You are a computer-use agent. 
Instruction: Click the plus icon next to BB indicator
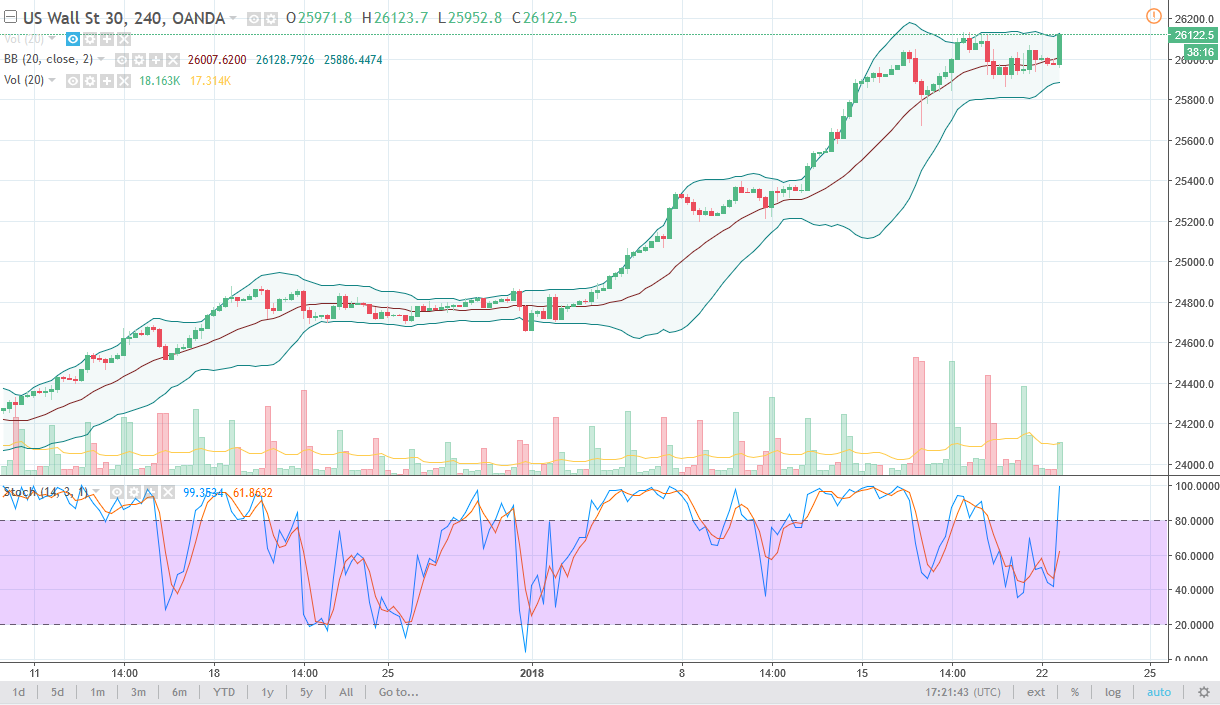pos(156,60)
